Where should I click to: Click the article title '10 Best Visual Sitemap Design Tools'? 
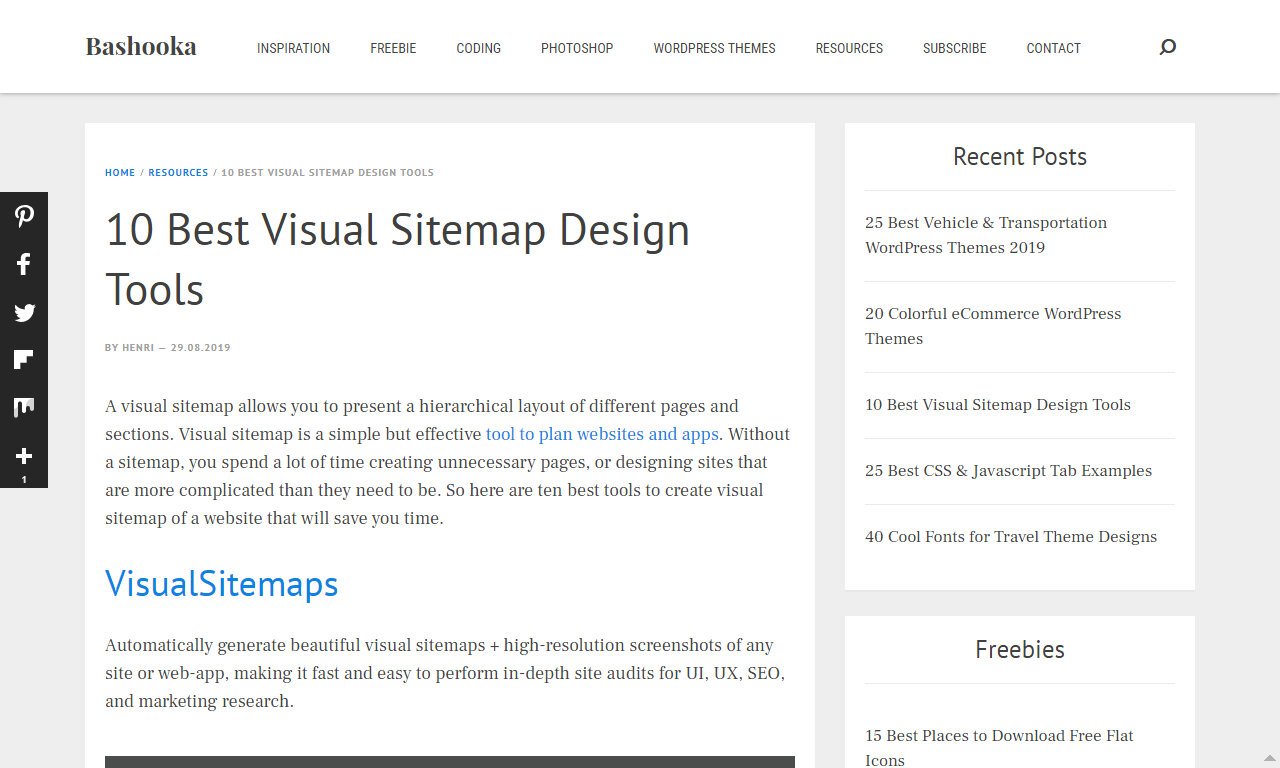[x=398, y=260]
